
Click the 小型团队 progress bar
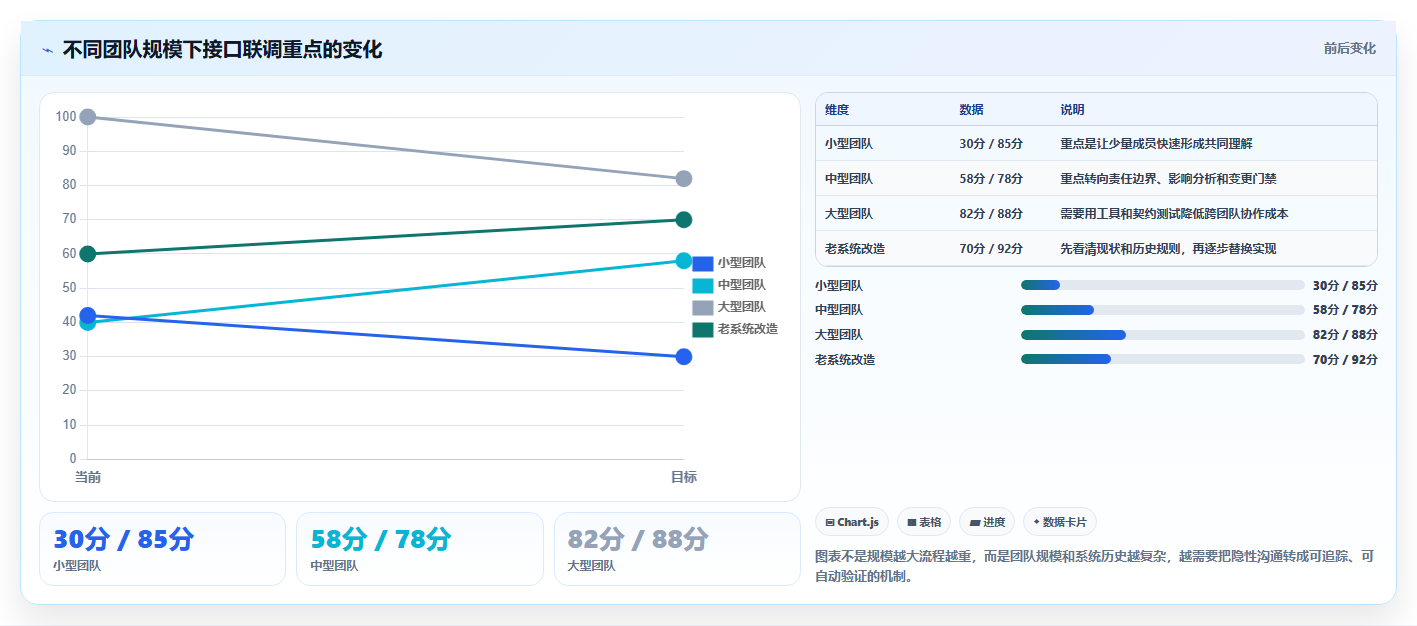[x=1163, y=285]
